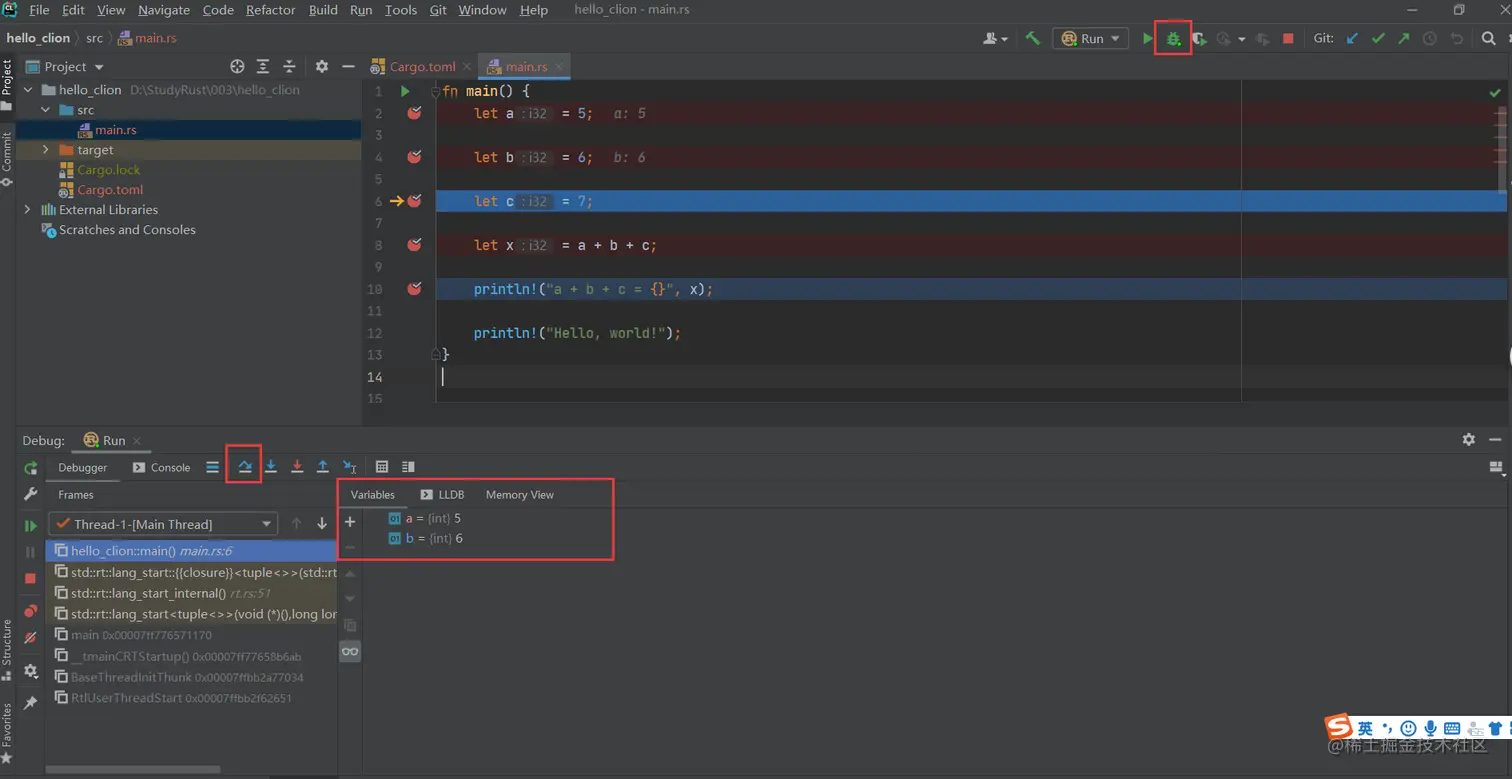Collapse all in the Project panel
1512x779 pixels.
(x=289, y=66)
